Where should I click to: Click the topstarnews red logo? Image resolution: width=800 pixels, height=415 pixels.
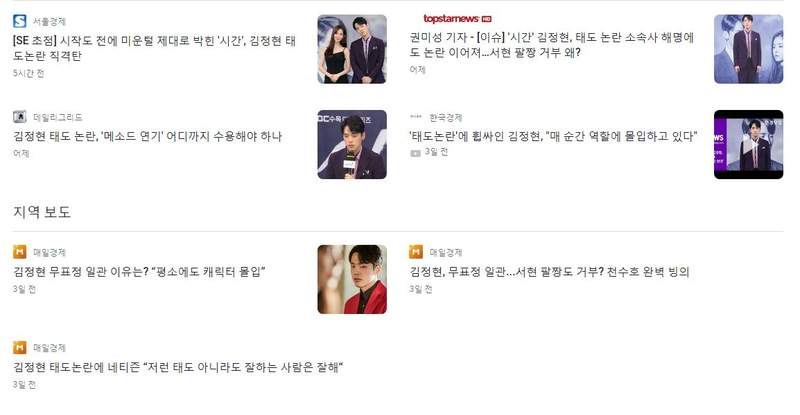tap(457, 19)
